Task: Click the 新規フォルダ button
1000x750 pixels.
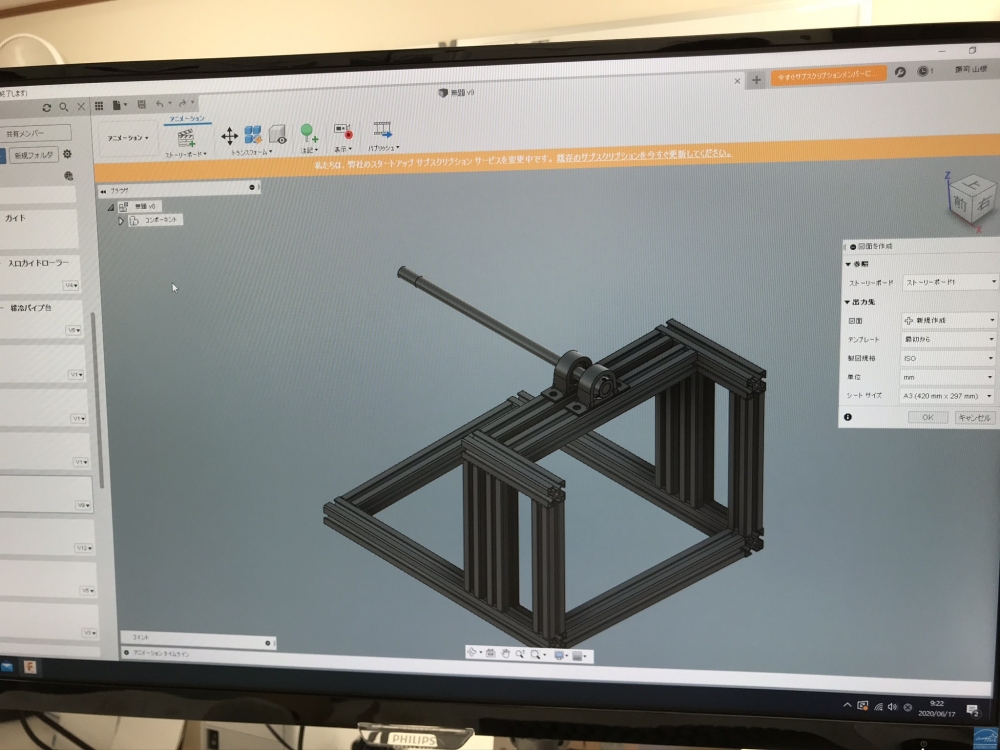Action: pyautogui.click(x=34, y=155)
